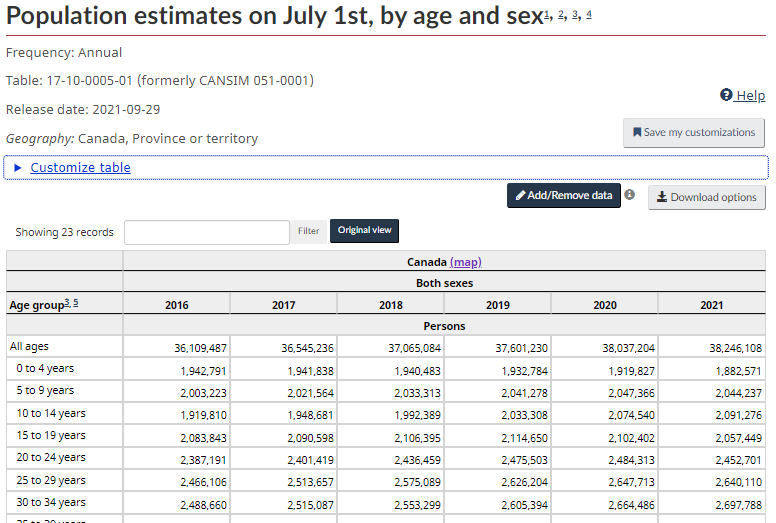Select the All ages row label

(x=29, y=346)
